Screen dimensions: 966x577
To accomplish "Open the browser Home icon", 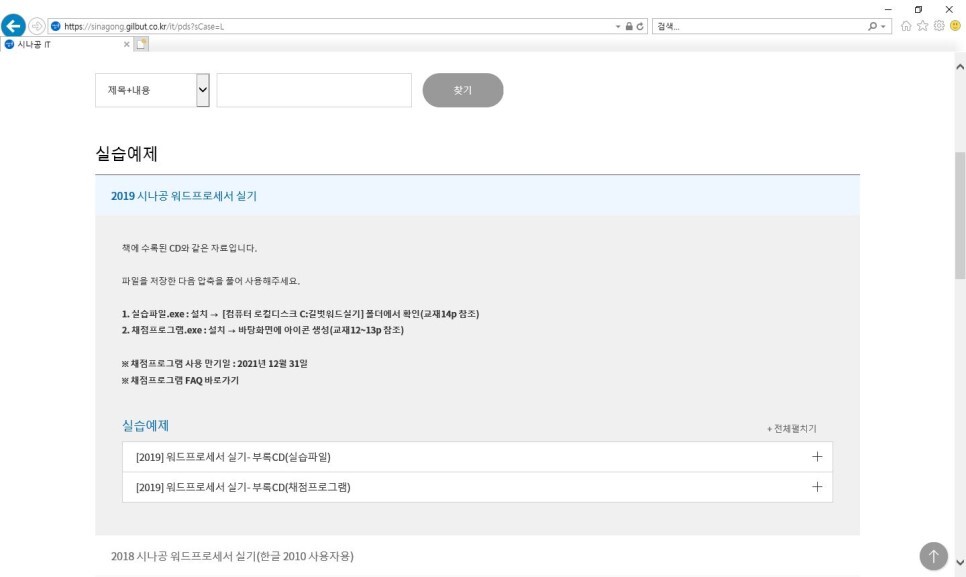I will click(x=906, y=26).
